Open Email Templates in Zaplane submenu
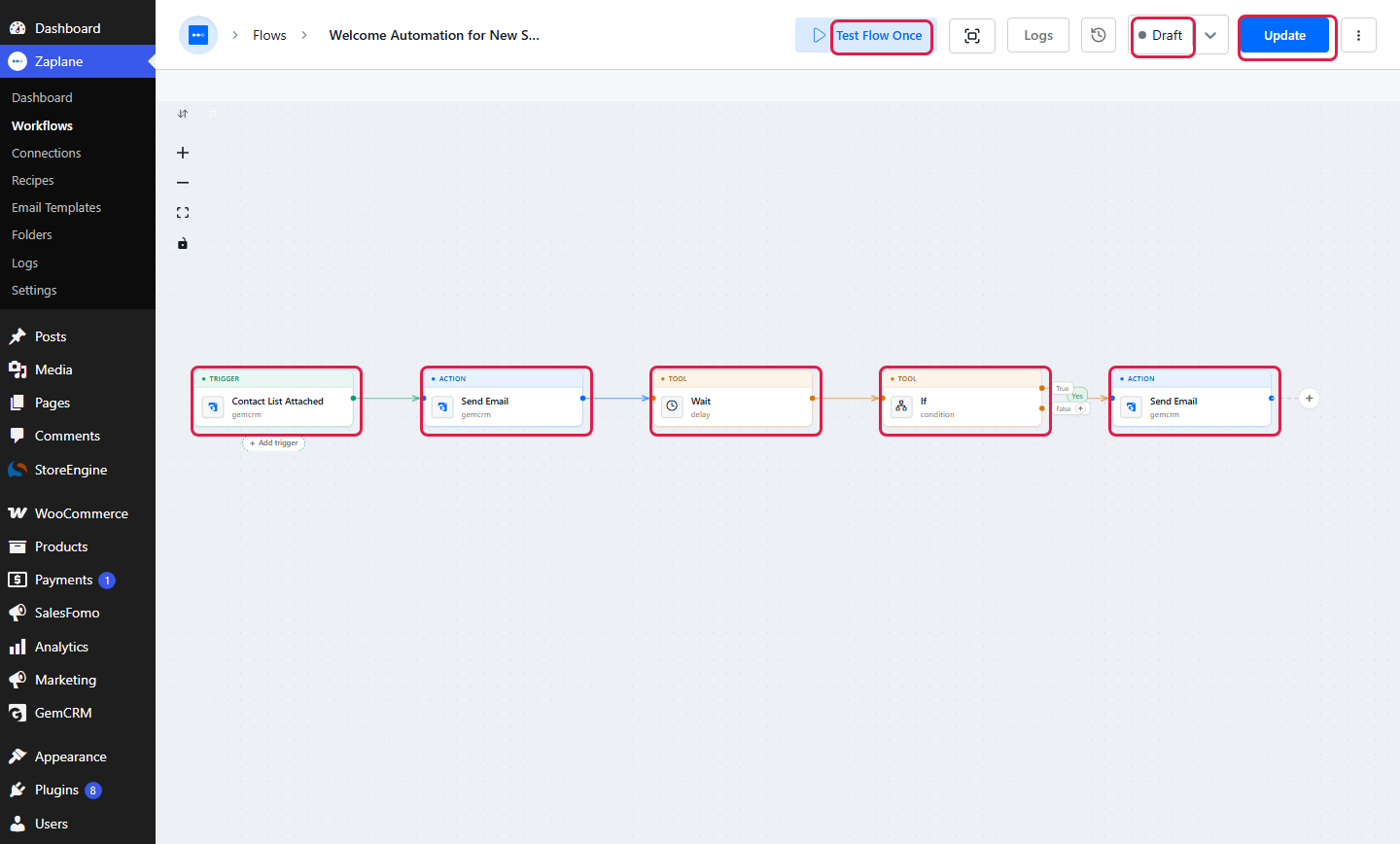 56,207
